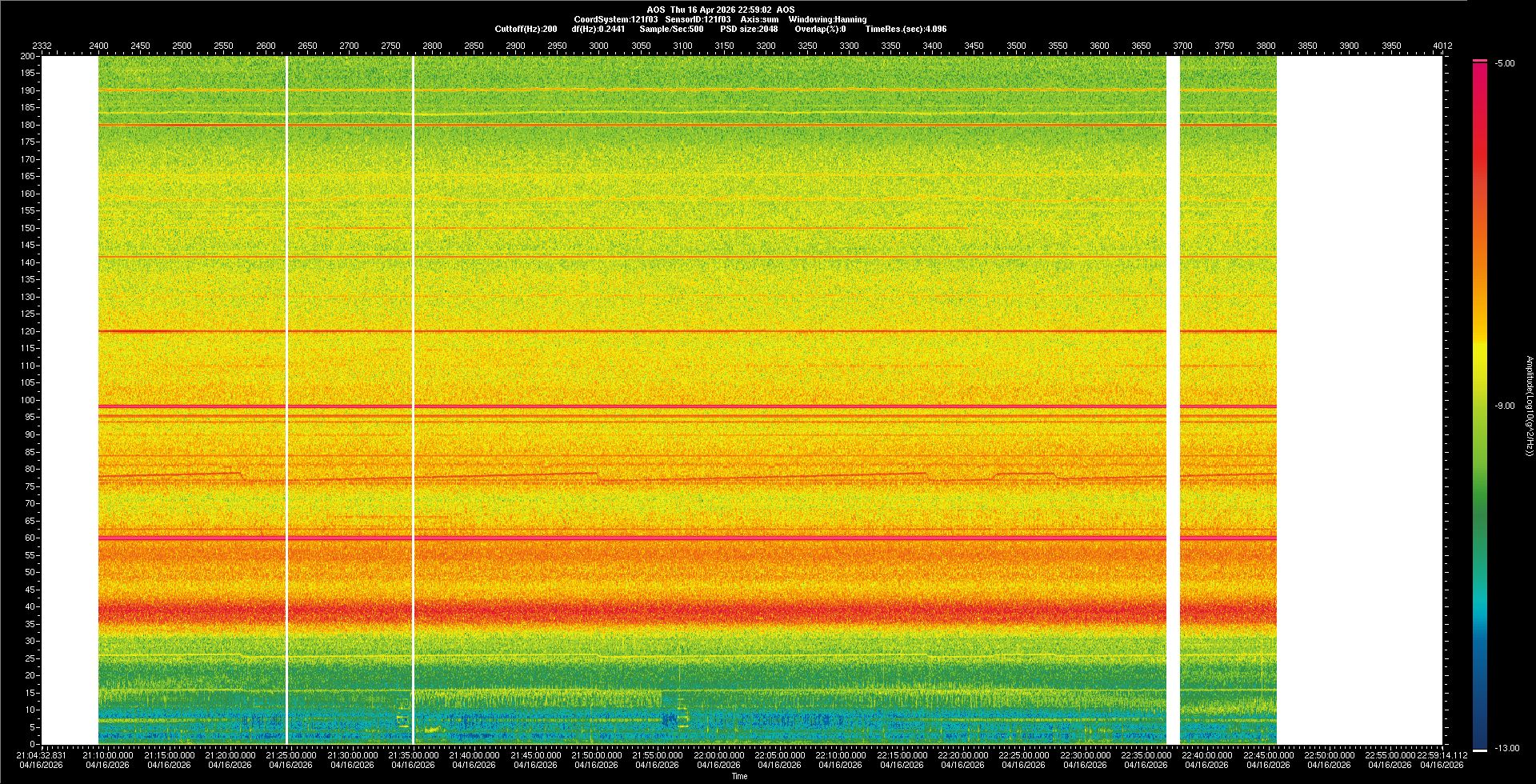Screen dimensions: 1536x784
Task: Click the Time label below the axis
Action: 739,776
